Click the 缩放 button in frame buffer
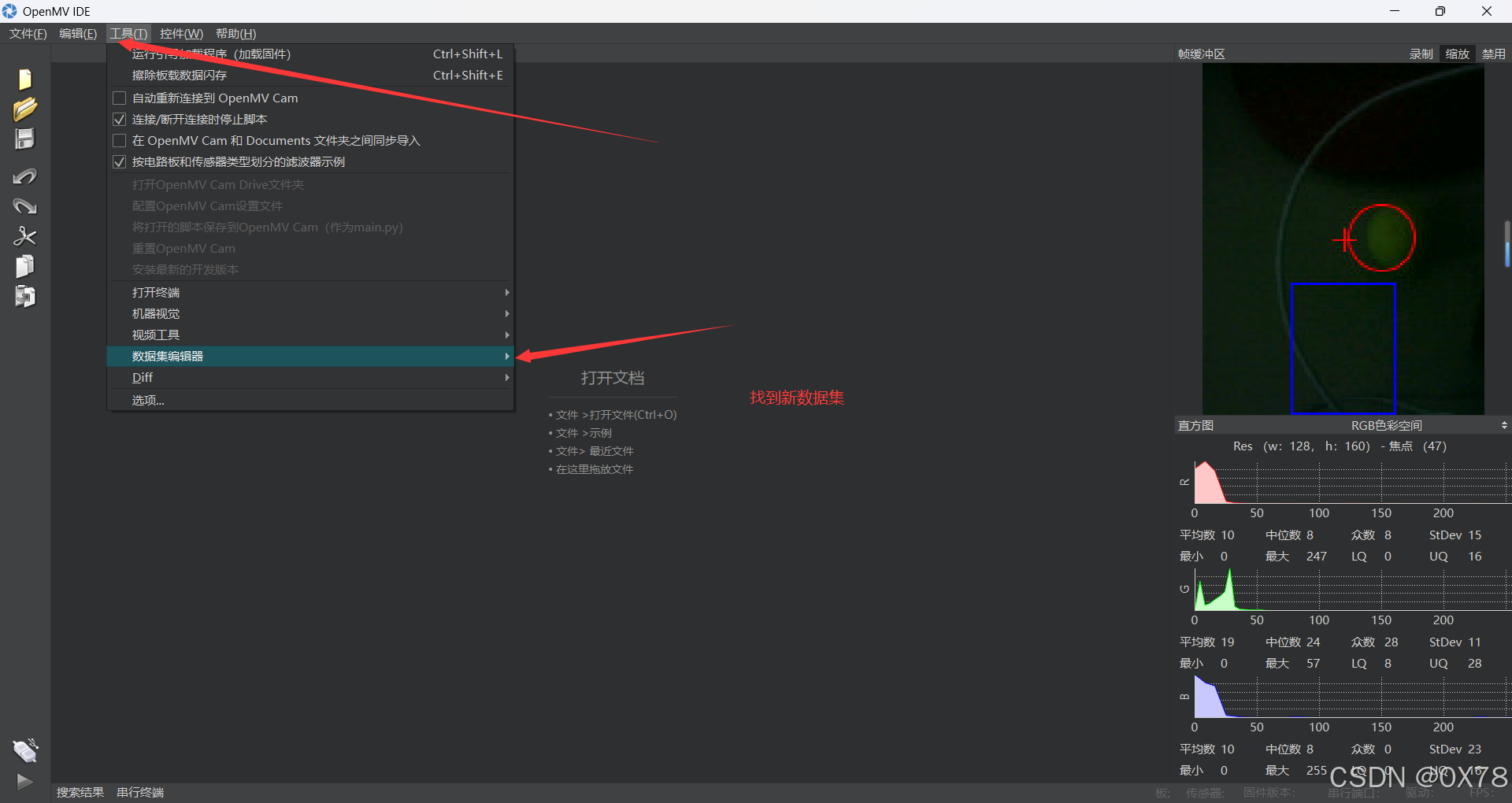Screen dimensions: 1512x803 1458,54
